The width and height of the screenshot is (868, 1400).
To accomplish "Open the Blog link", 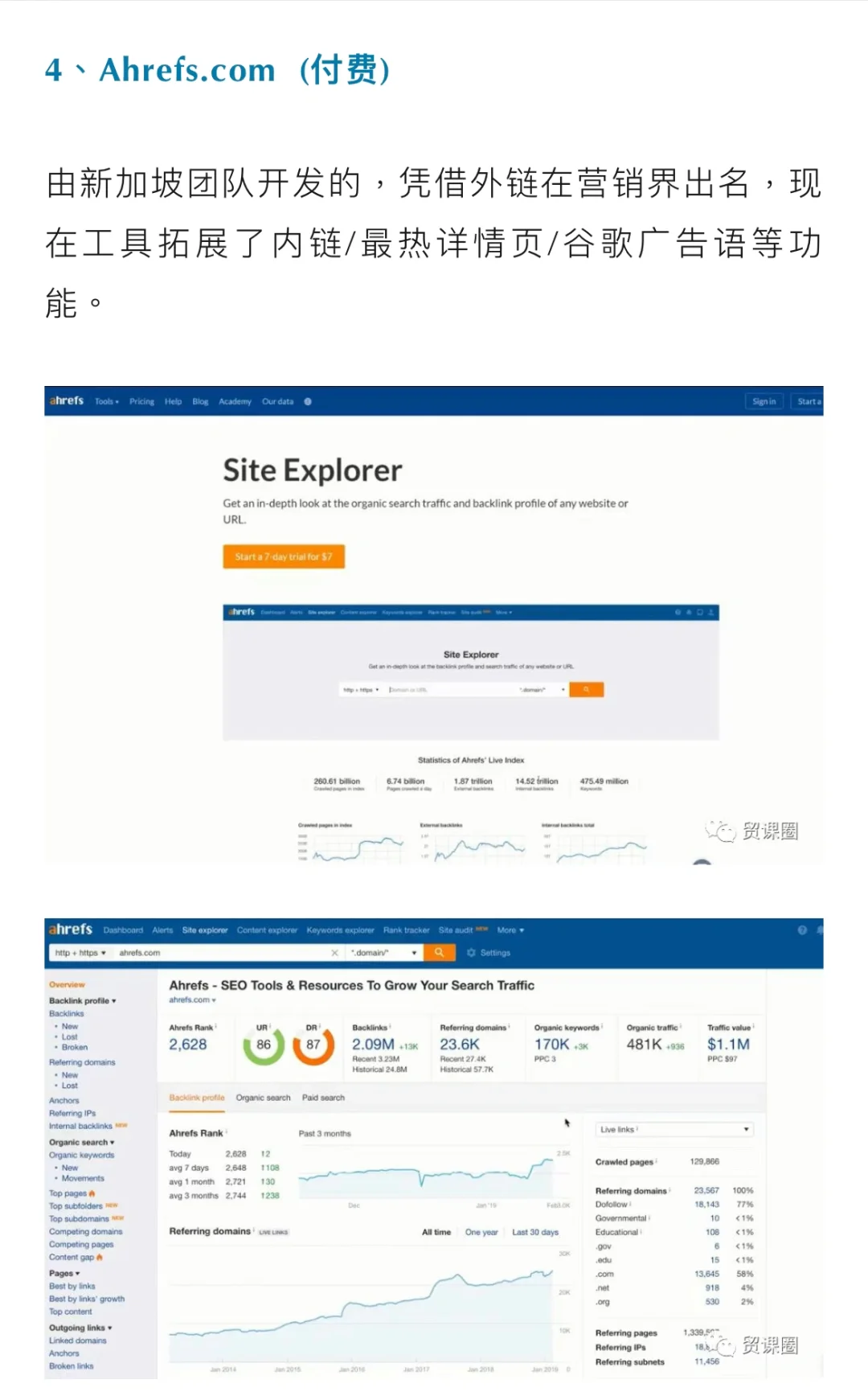I will coord(200,401).
